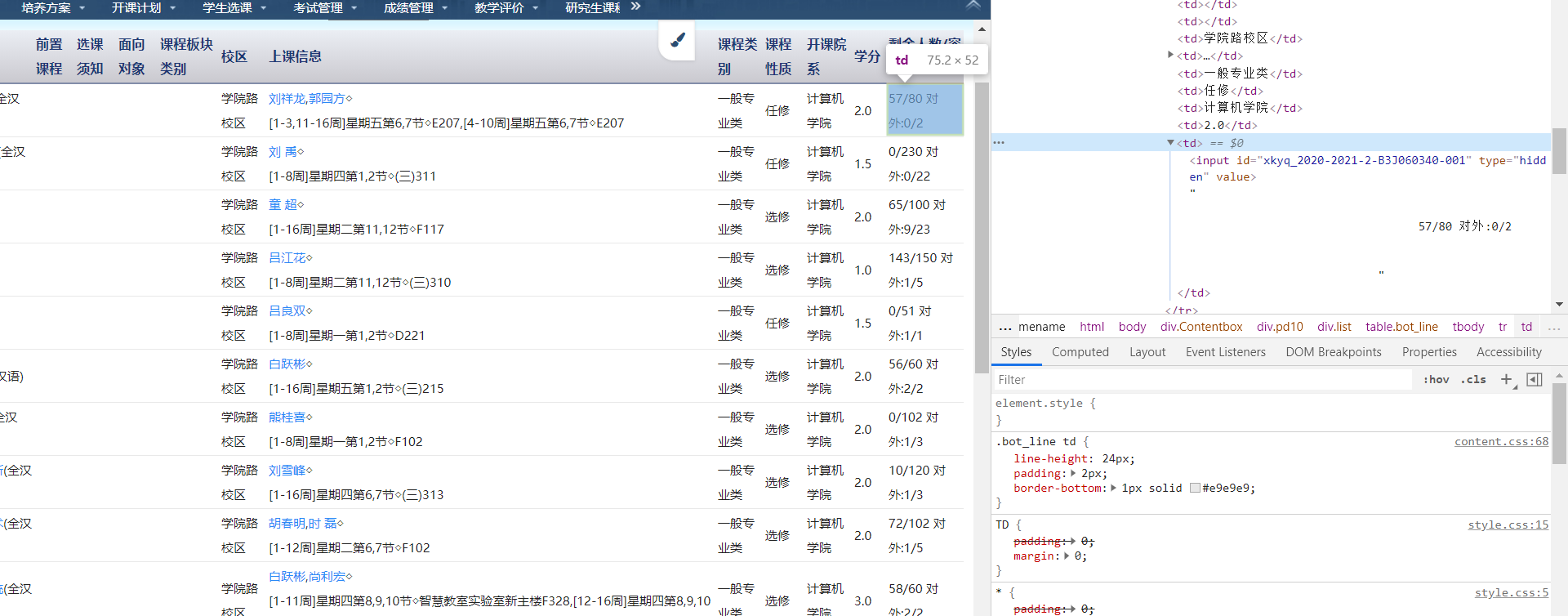Open style.css:15 source link
1568x616 pixels.
point(1508,525)
